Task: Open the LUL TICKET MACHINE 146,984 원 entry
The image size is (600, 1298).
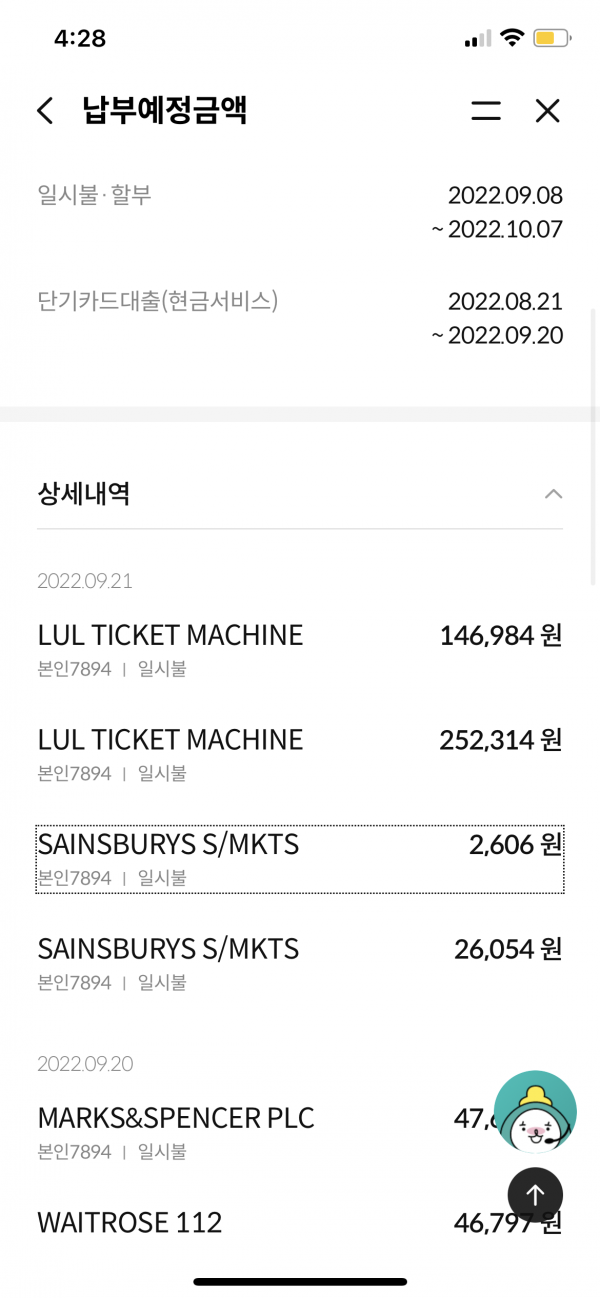Action: pos(300,648)
